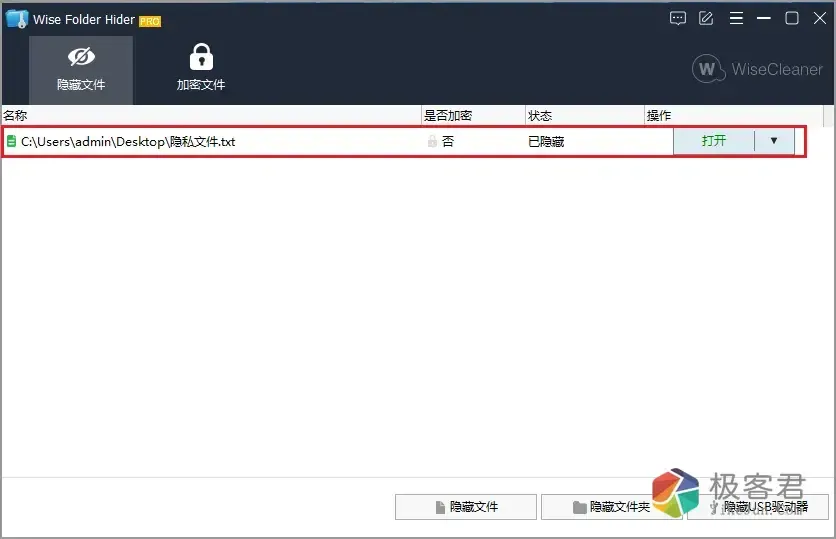Screen dimensions: 836x539
Task: Open the hamburger menu icon
Action: pyautogui.click(x=736, y=19)
